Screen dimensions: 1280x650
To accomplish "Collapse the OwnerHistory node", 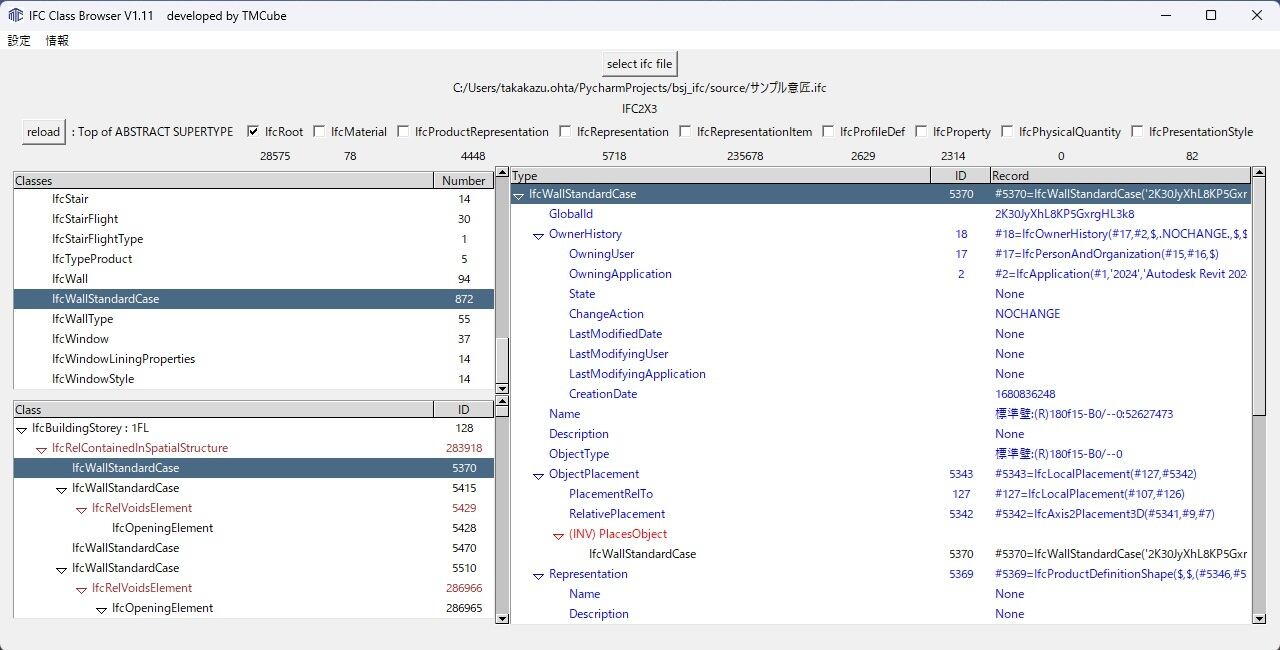I will pyautogui.click(x=538, y=235).
